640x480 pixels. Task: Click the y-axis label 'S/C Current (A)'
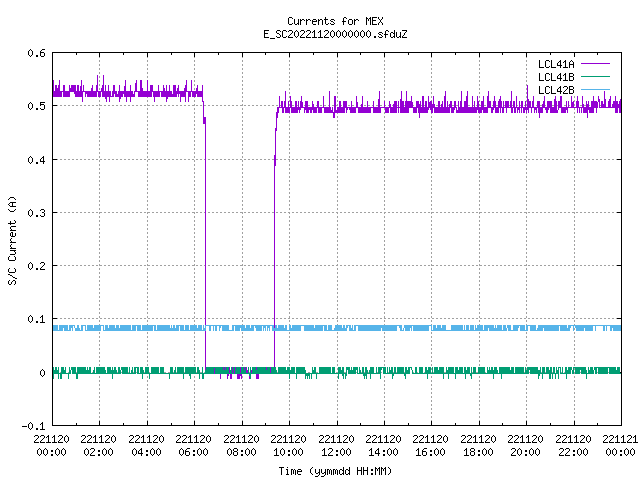click(x=12, y=241)
